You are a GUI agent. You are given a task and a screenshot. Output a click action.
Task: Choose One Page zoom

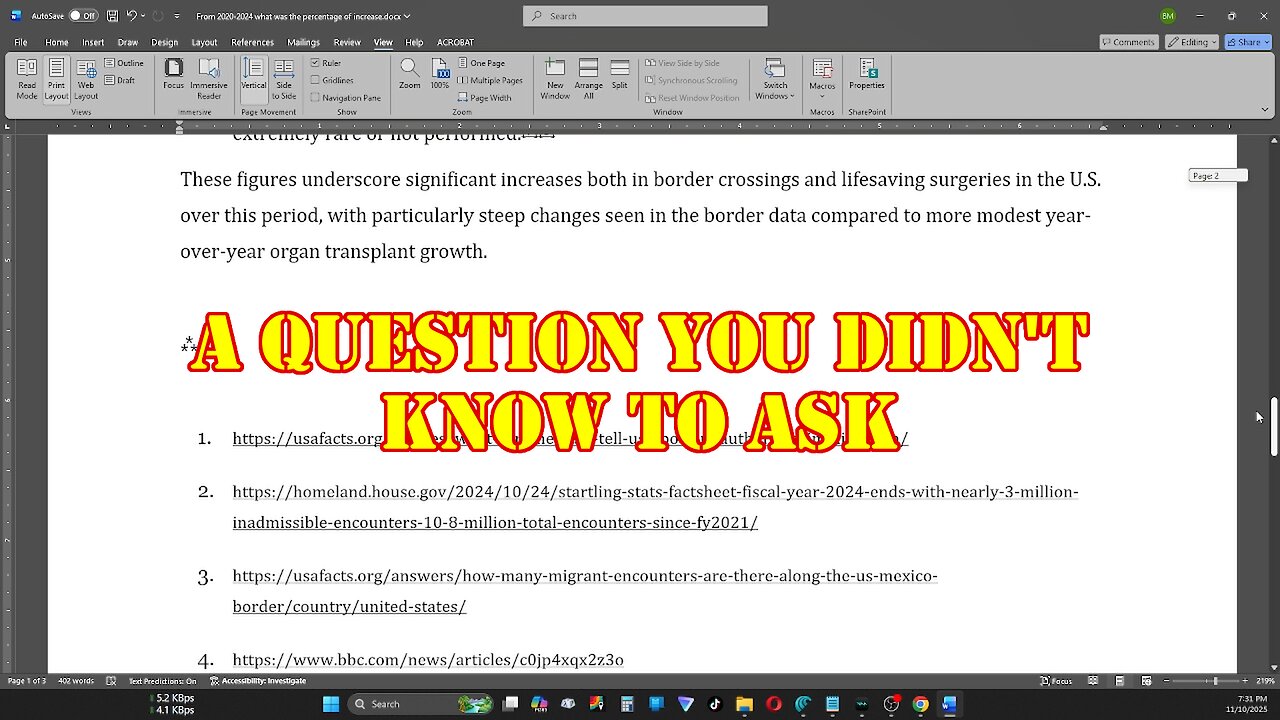pyautogui.click(x=481, y=63)
